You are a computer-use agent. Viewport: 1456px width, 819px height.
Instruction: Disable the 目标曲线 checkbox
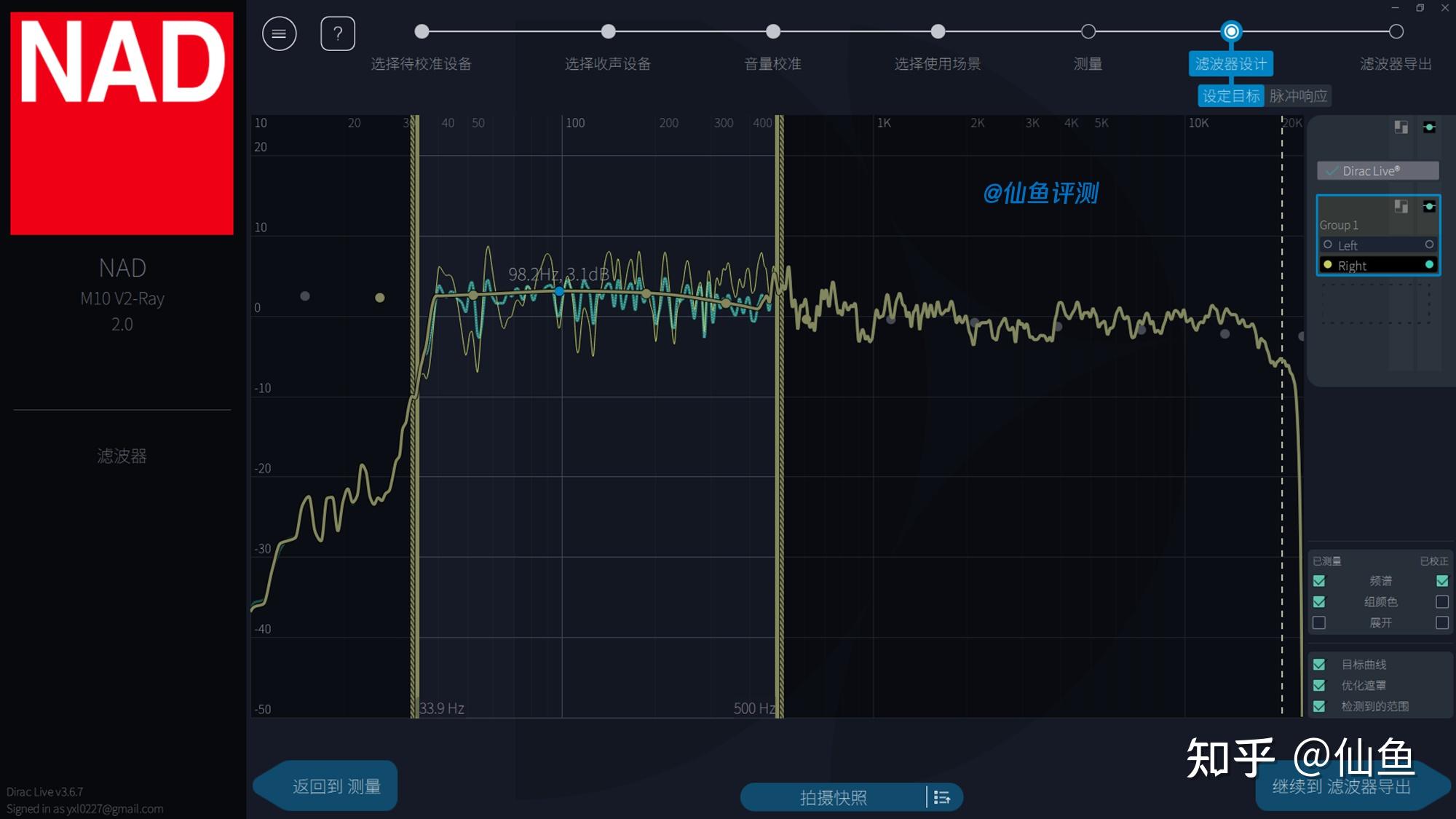point(1318,664)
